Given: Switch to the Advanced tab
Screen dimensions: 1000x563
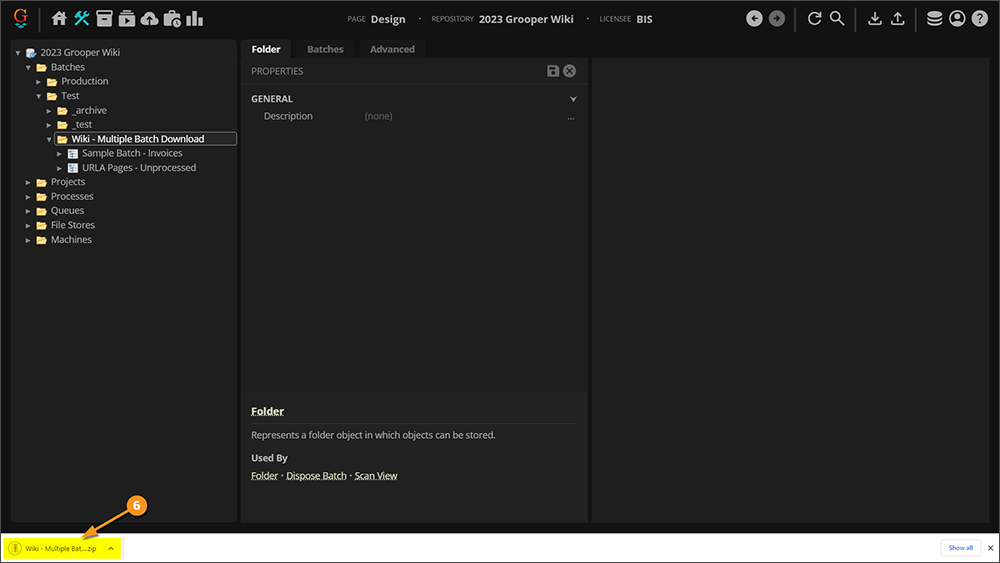Looking at the screenshot, I should [392, 49].
